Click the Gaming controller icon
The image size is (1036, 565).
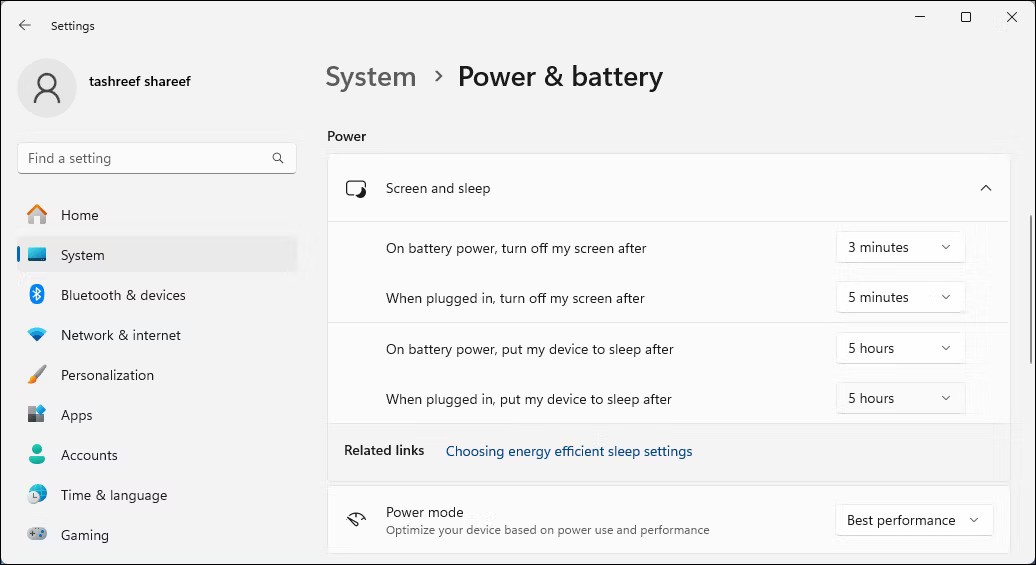[37, 535]
